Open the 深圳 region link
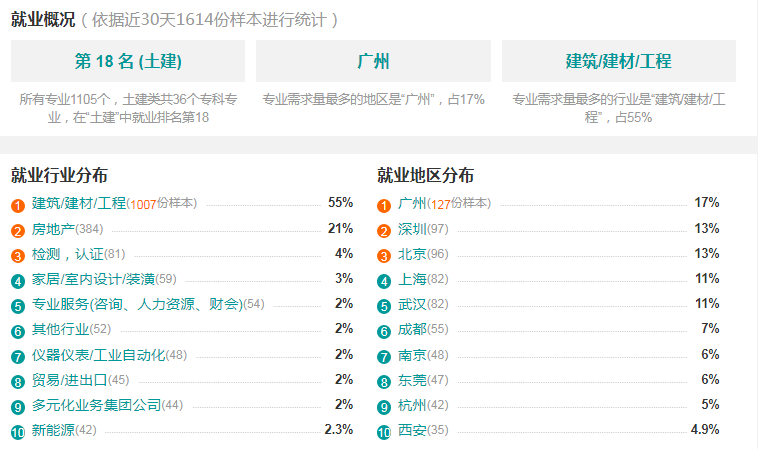Screen dimensions: 758x449 point(412,229)
